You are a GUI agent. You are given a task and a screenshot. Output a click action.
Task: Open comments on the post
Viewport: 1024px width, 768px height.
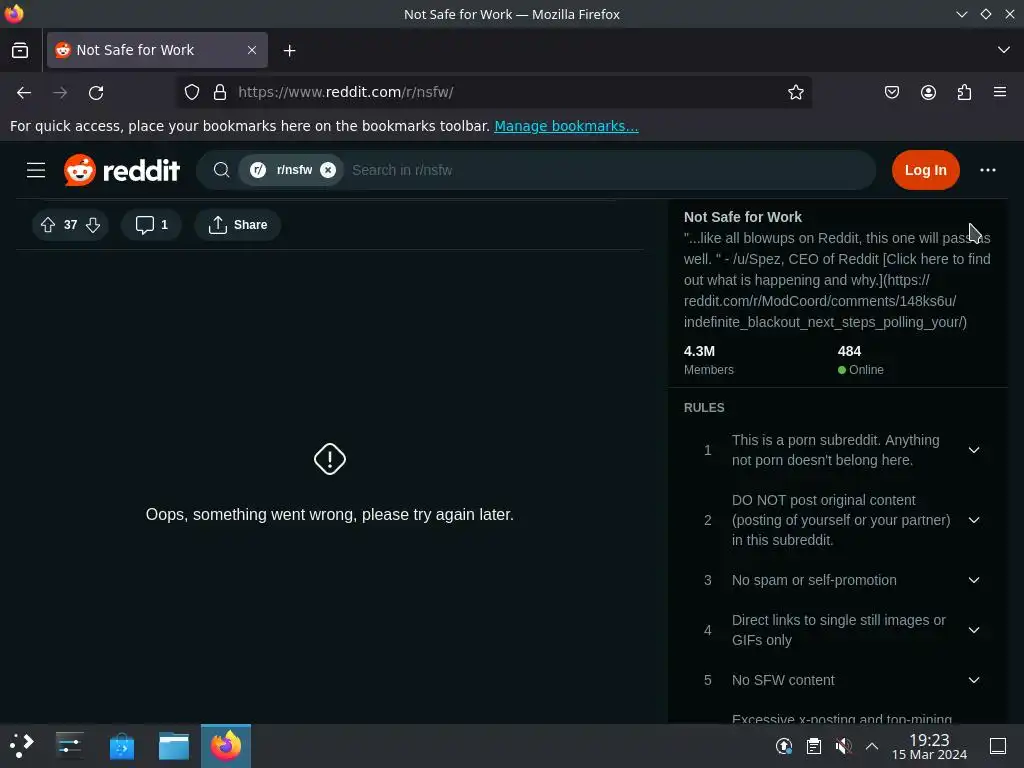(151, 225)
